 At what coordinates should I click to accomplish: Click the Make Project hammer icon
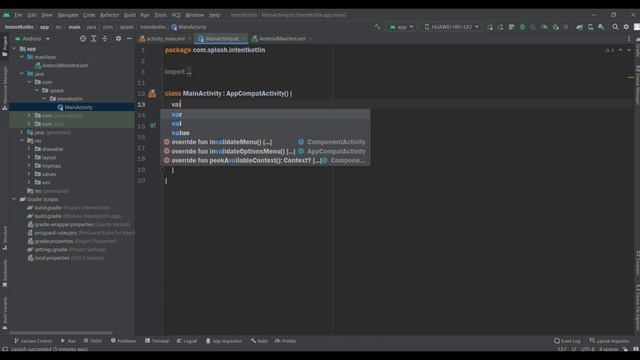pos(378,27)
